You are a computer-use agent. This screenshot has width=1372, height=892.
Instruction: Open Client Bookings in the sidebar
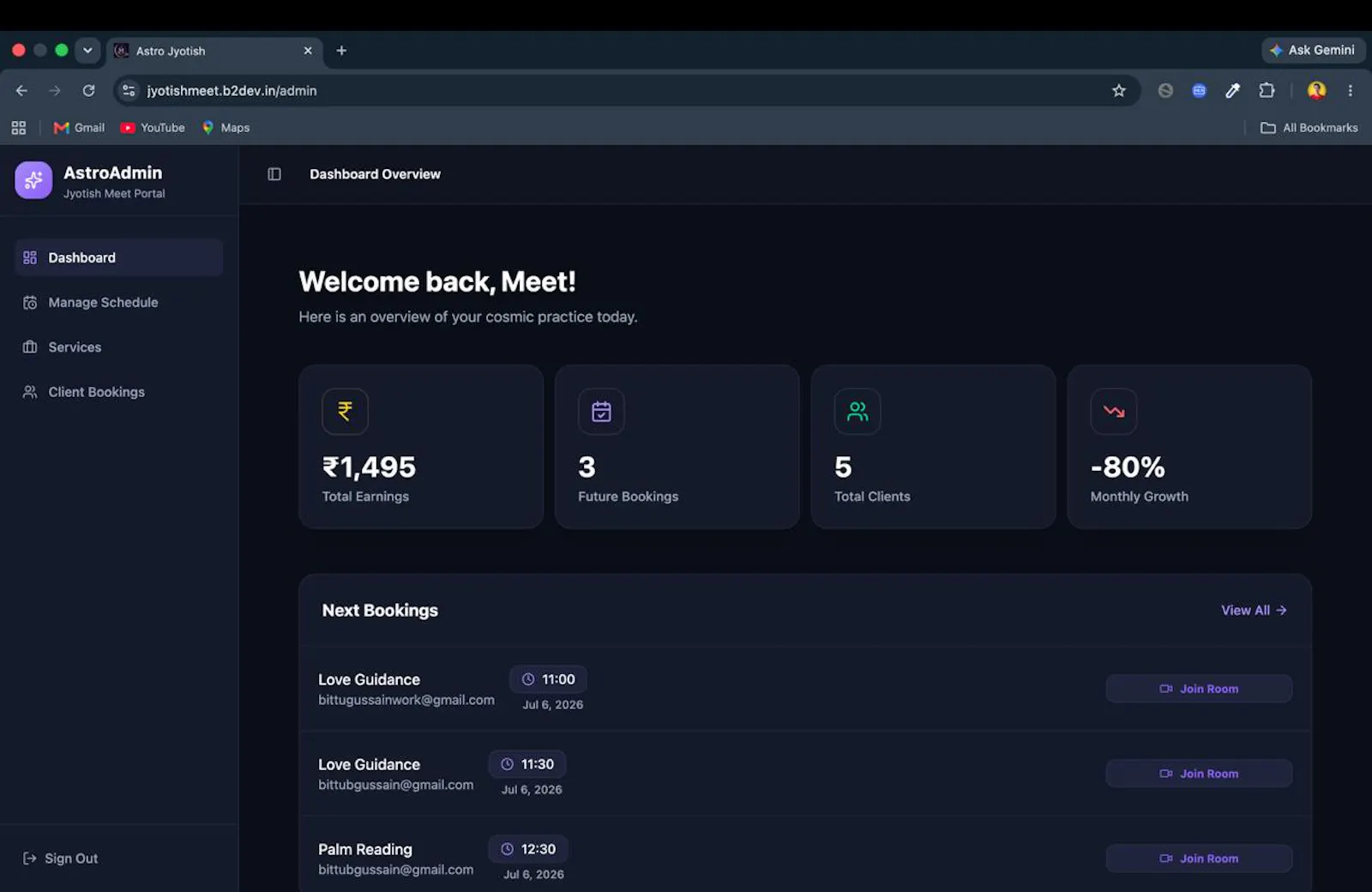click(x=118, y=391)
